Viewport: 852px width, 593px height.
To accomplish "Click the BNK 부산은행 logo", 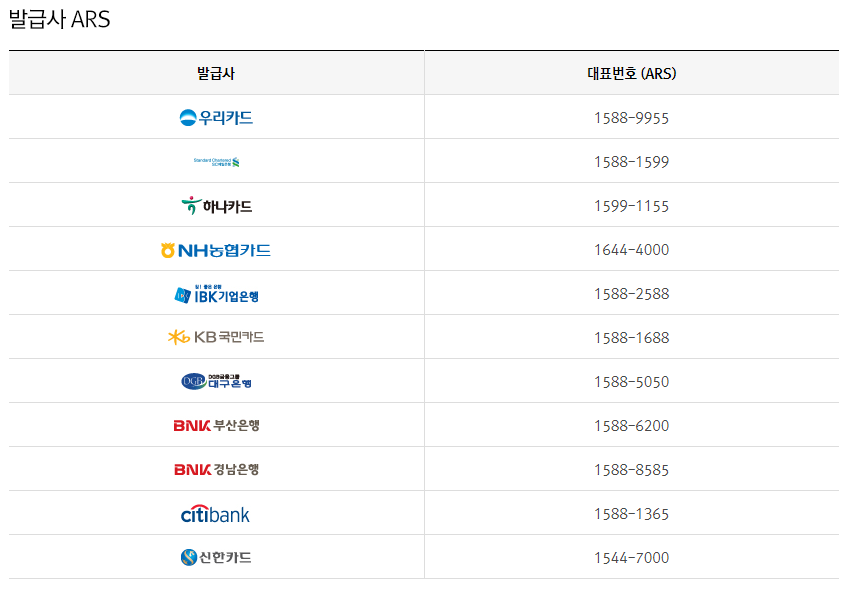I will [216, 426].
